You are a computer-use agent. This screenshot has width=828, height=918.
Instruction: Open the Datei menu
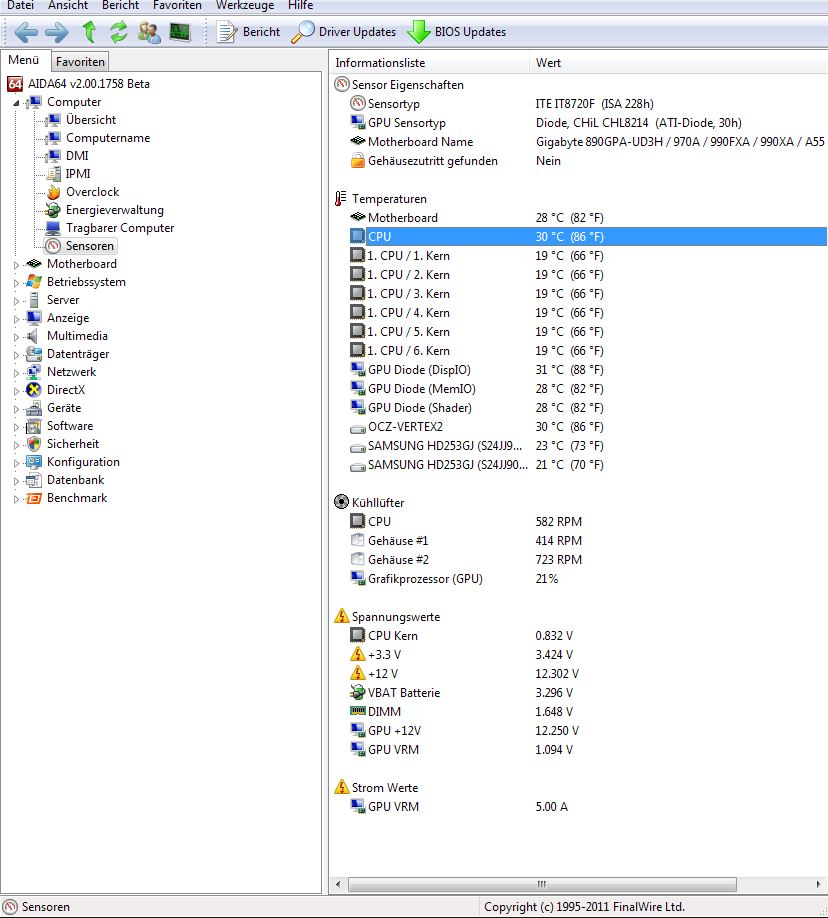coord(20,5)
